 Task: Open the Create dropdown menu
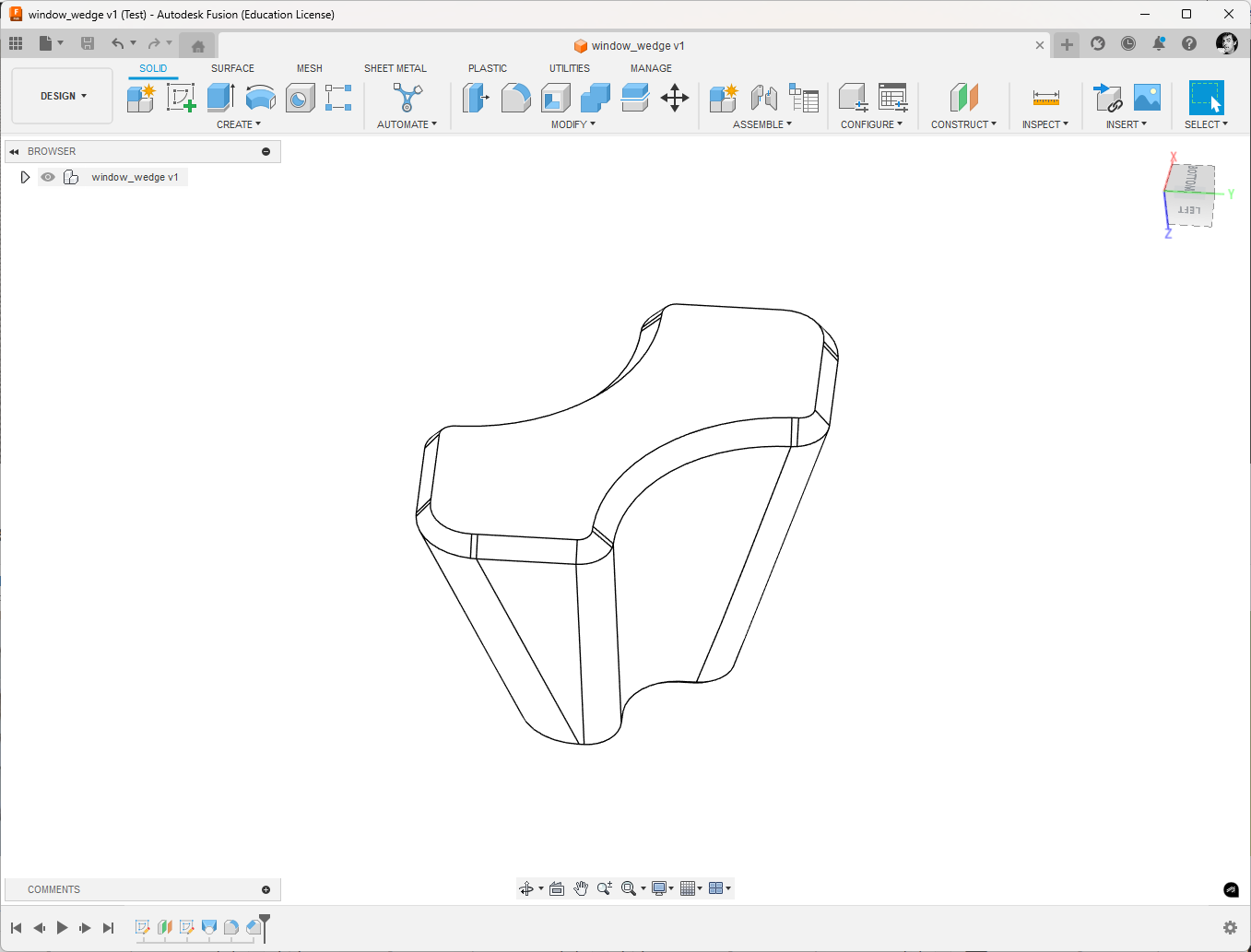point(239,124)
